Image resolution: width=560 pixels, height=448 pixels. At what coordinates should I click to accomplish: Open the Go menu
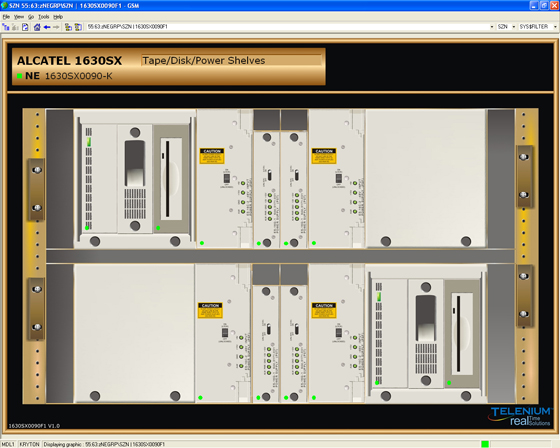point(31,17)
